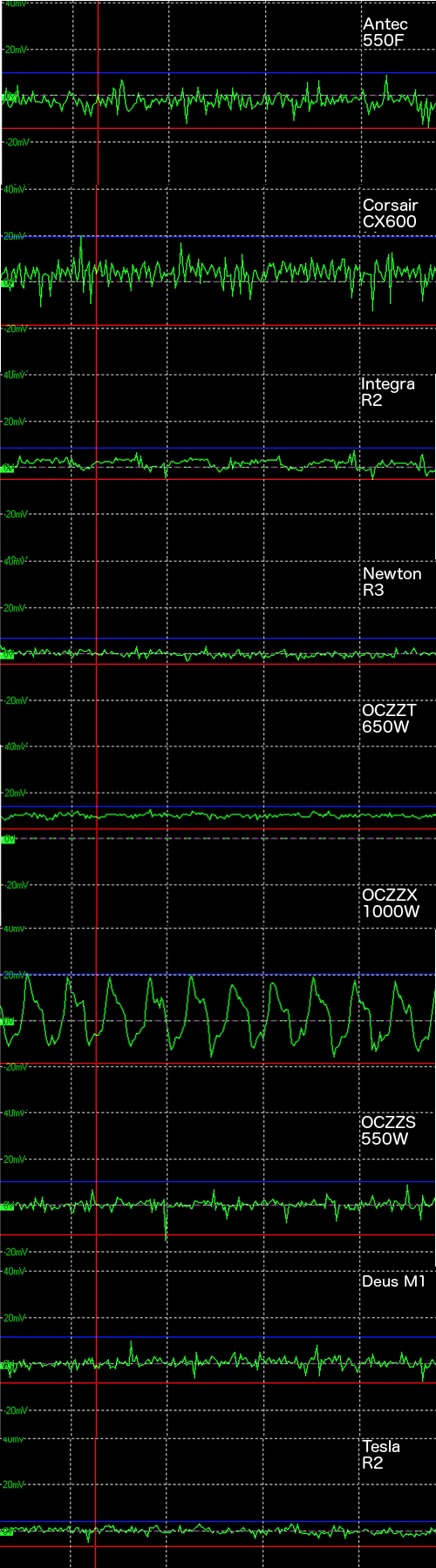
Task: Click the Corsair CX600 trace label
Action: tap(390, 213)
